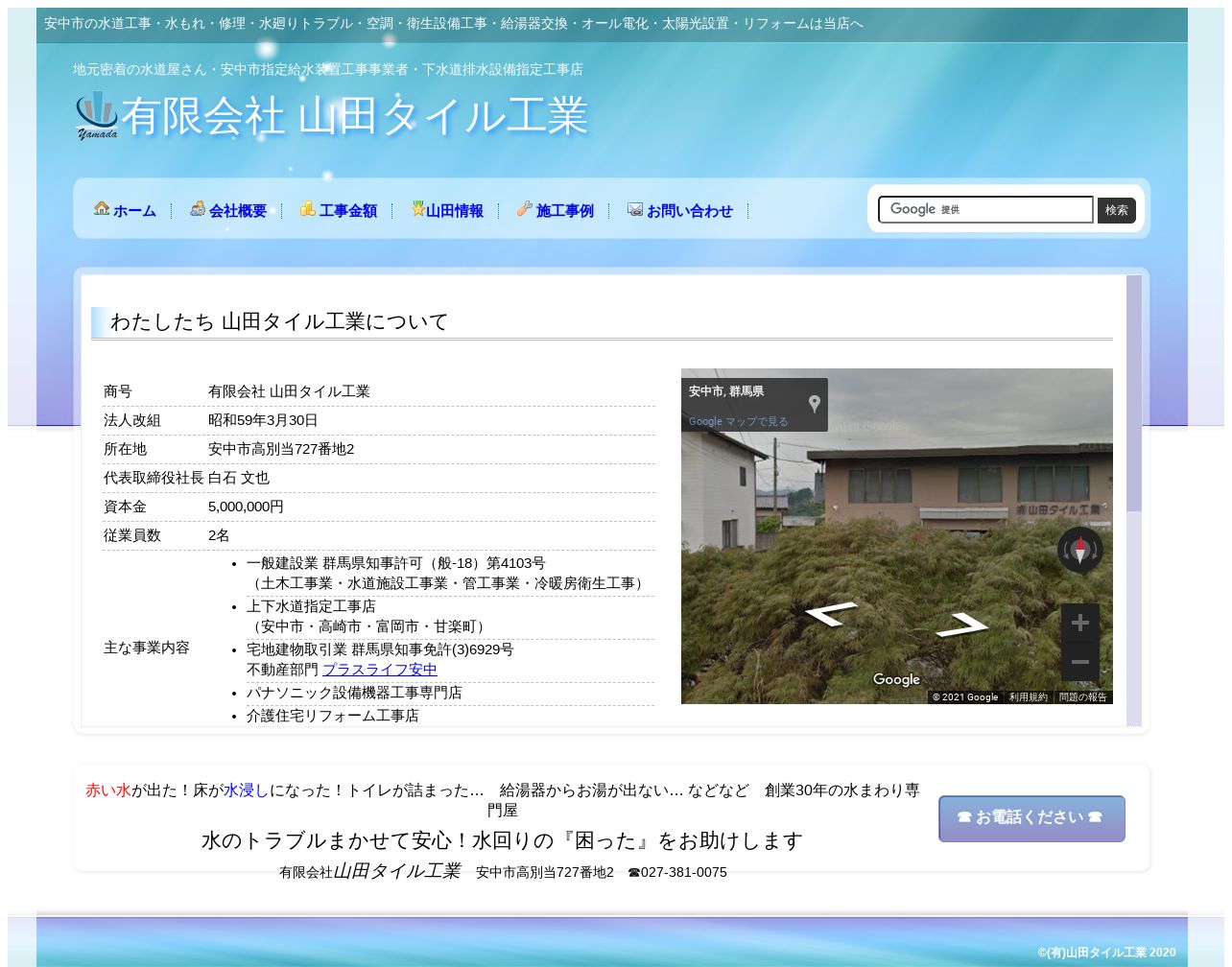Click the お電話ください phone button
The image size is (1232, 967).
pos(1031,818)
